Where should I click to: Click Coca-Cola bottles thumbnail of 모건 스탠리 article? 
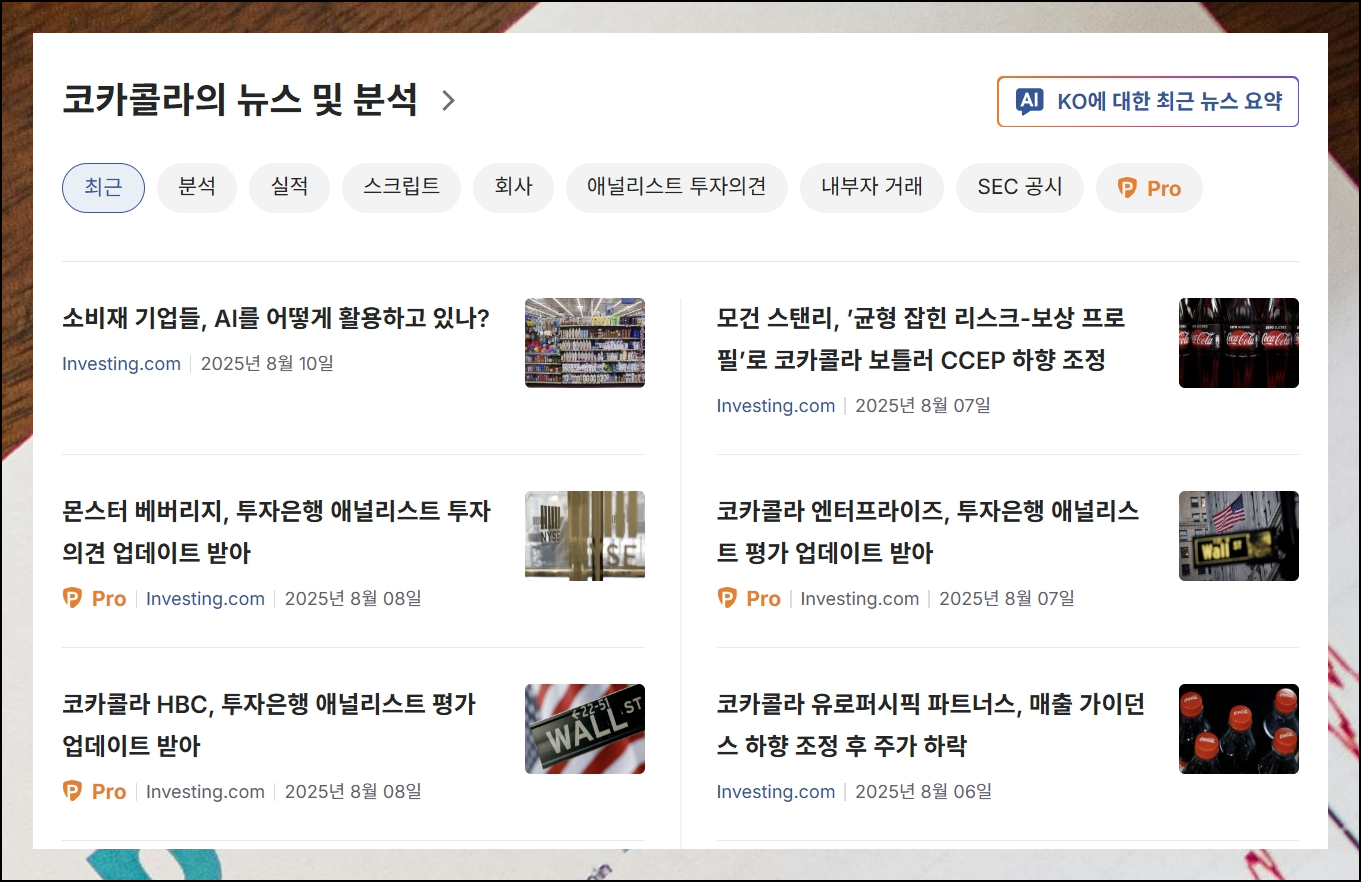click(x=1239, y=343)
